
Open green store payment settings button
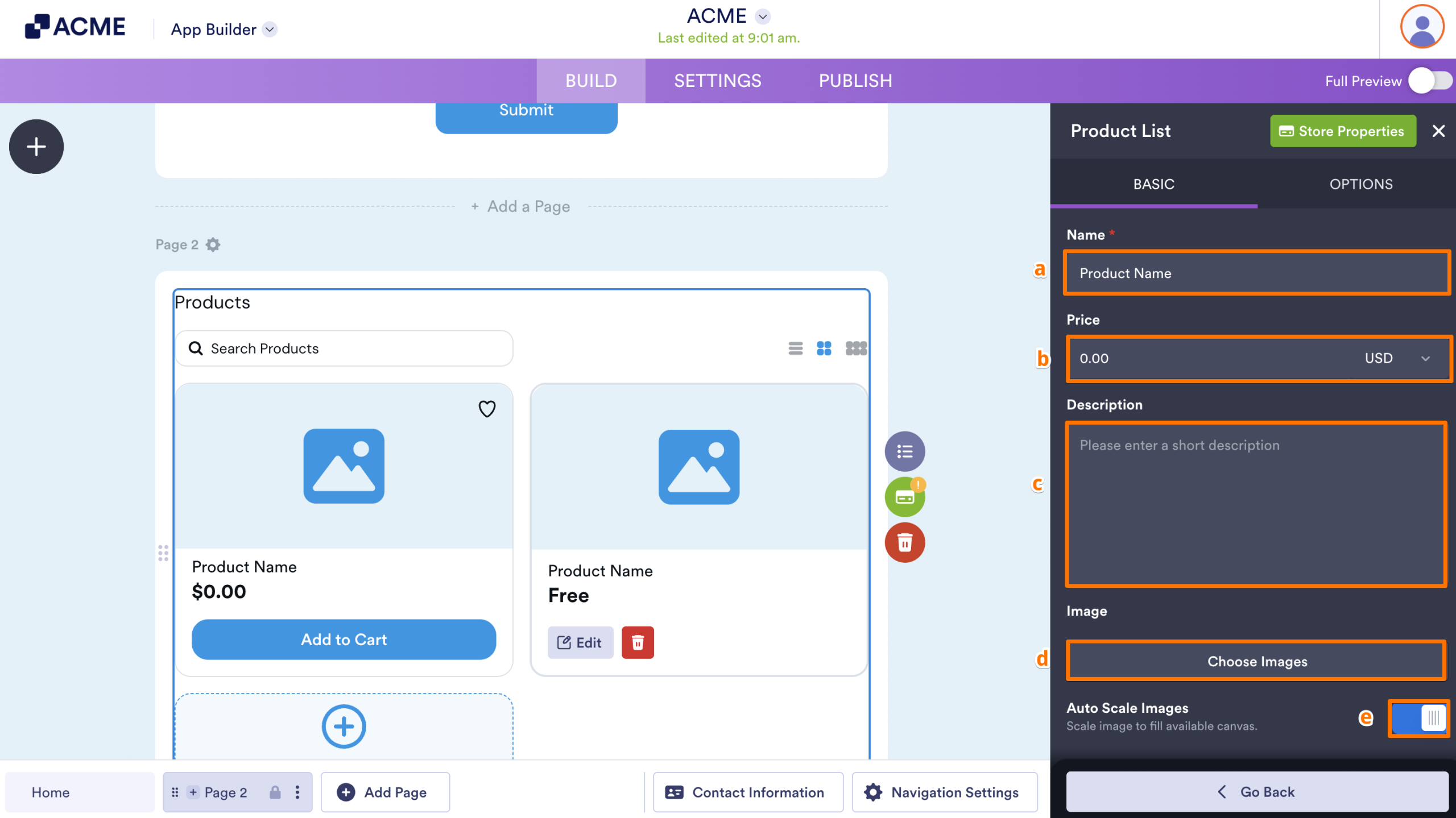click(x=905, y=497)
